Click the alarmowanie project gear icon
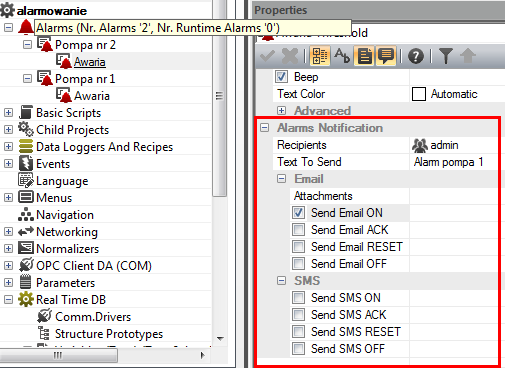The image size is (505, 368). click(x=7, y=10)
